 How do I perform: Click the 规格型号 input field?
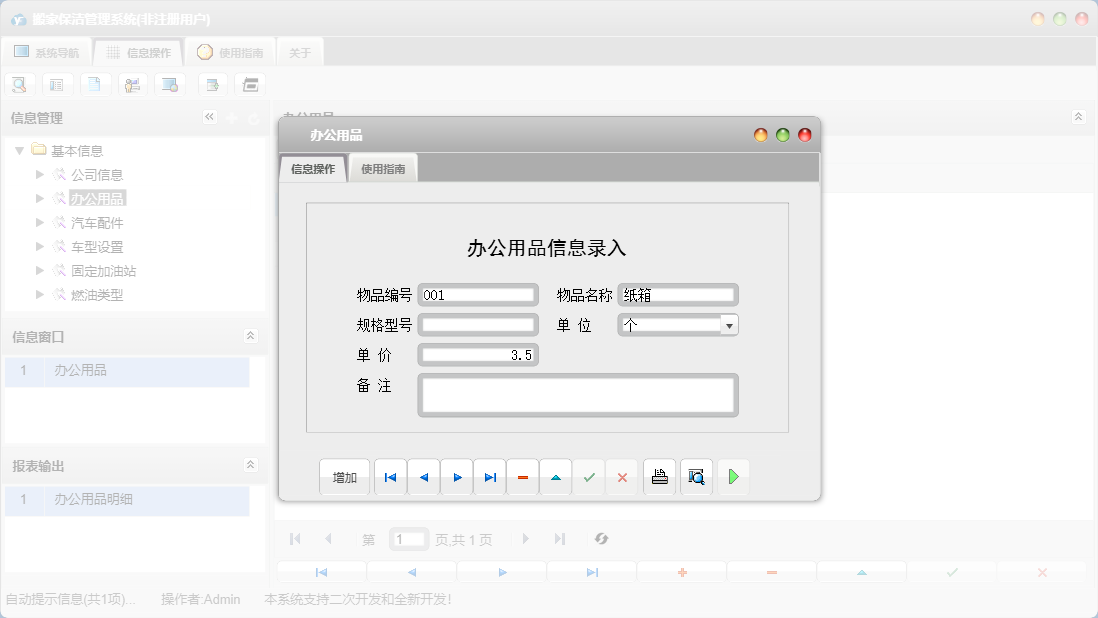[x=479, y=324]
